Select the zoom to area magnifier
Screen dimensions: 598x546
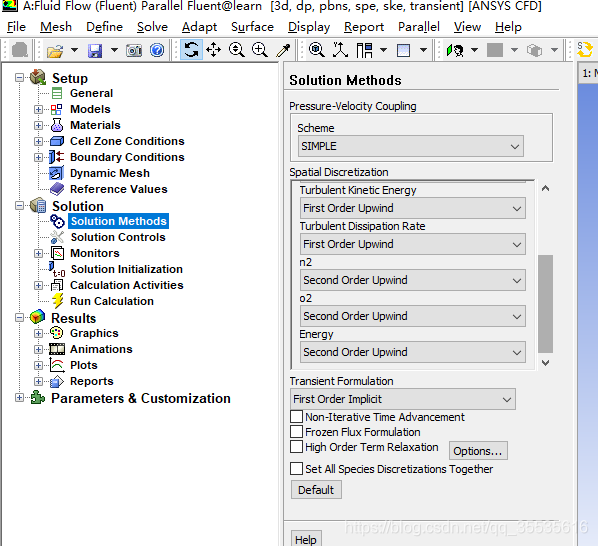(260, 50)
